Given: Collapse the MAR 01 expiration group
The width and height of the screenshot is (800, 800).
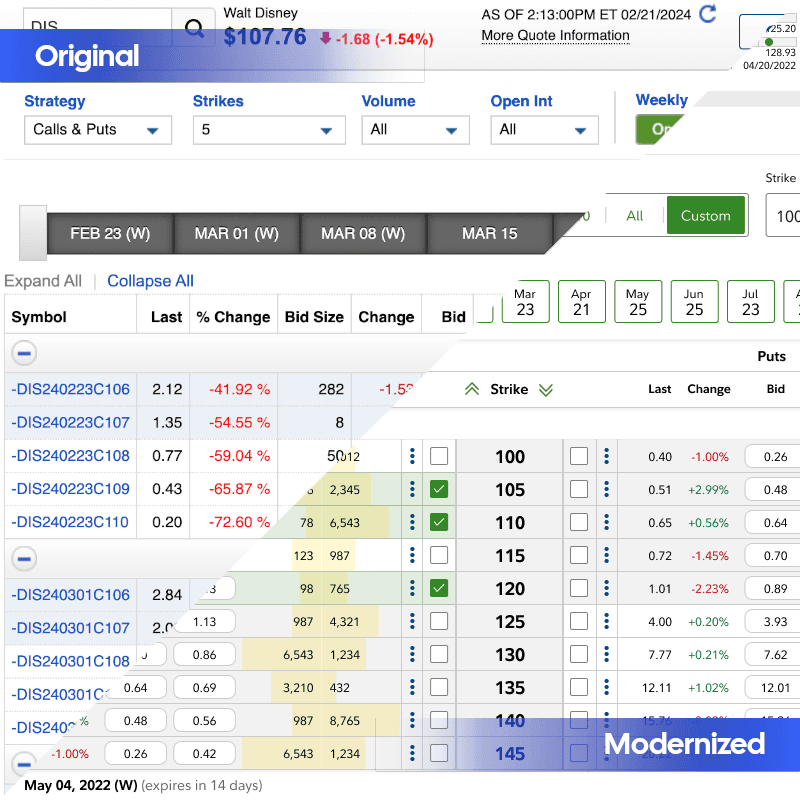Looking at the screenshot, I should (24, 559).
